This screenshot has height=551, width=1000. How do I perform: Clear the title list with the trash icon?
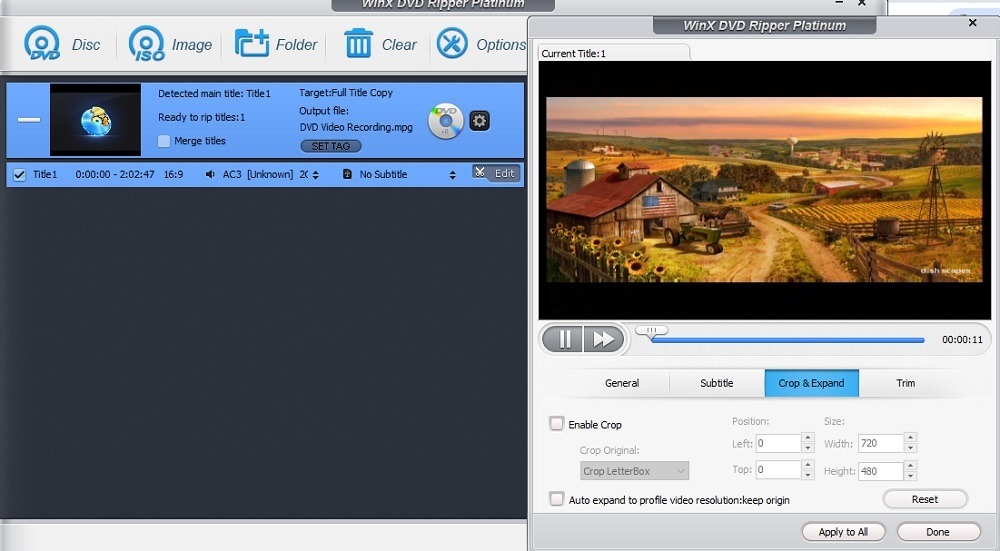(358, 43)
